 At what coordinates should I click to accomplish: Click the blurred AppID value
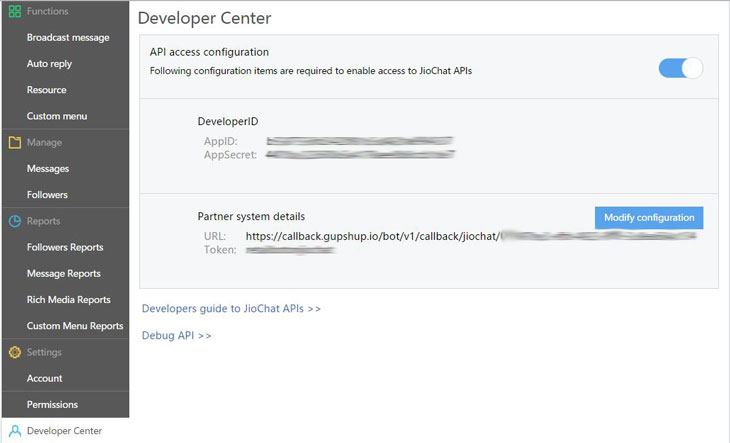click(x=359, y=141)
